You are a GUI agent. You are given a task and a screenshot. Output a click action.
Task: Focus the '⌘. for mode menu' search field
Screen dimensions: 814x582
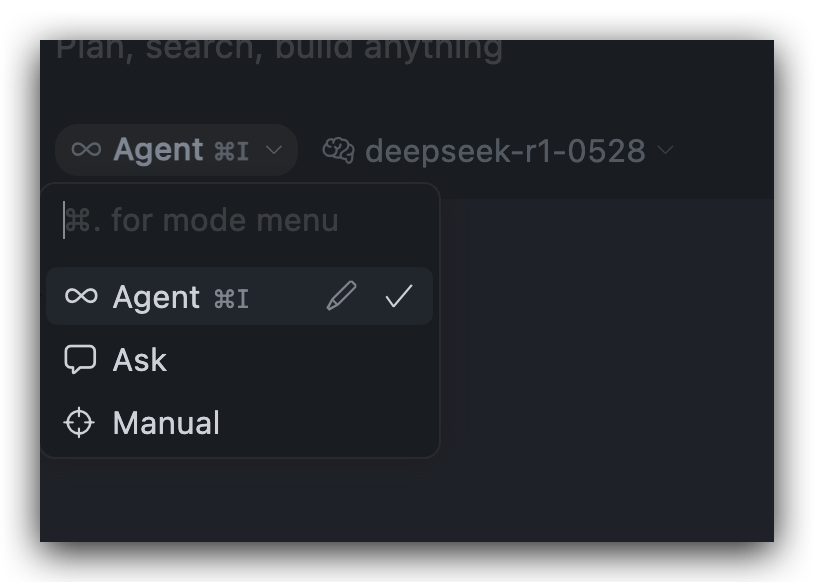(x=240, y=220)
